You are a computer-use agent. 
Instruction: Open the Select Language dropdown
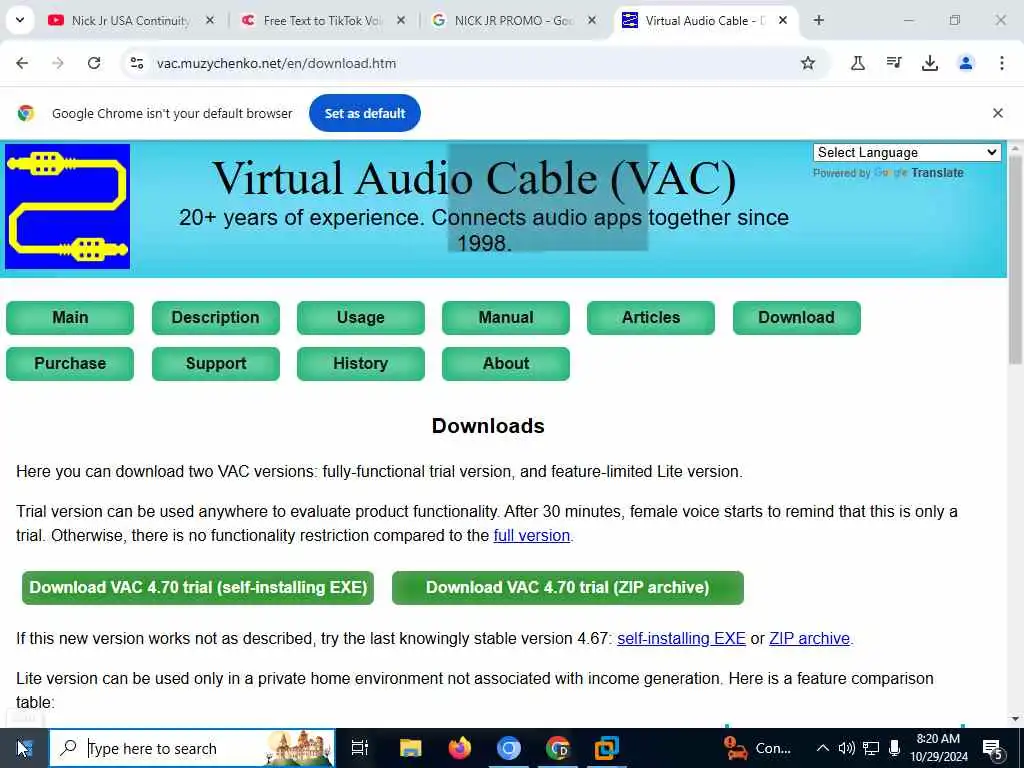coord(907,153)
